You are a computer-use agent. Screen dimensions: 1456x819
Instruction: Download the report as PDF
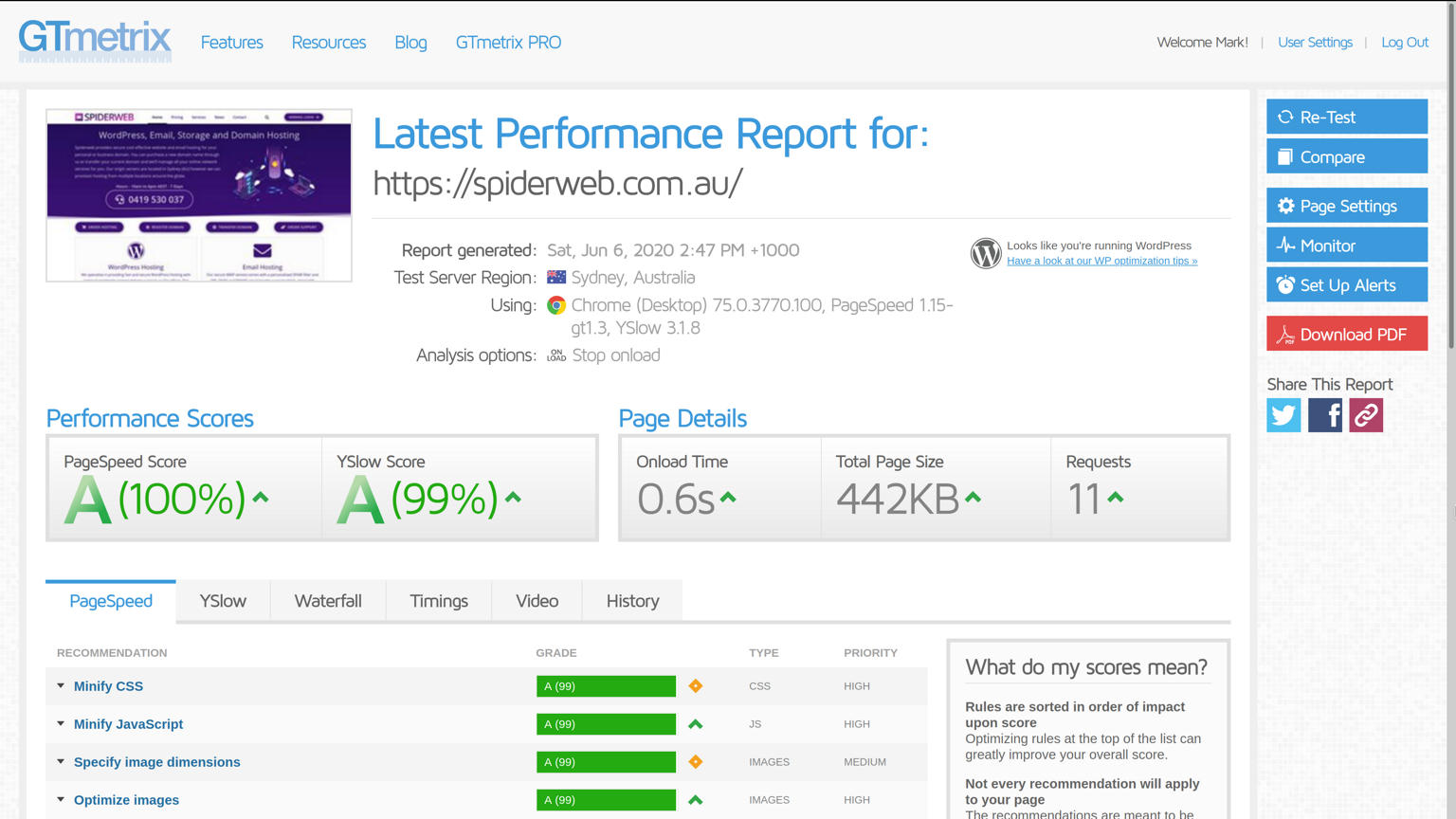point(1347,334)
